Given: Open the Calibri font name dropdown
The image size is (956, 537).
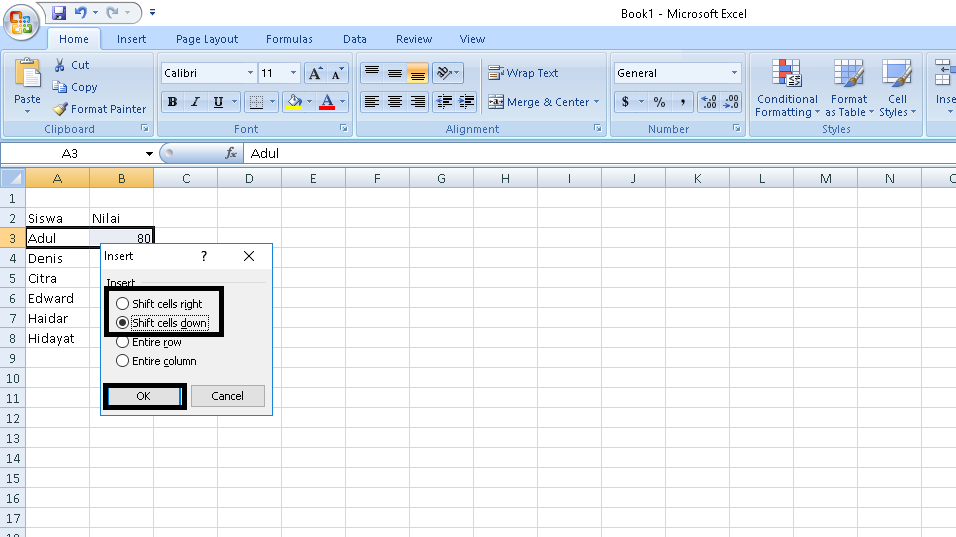Looking at the screenshot, I should [250, 74].
